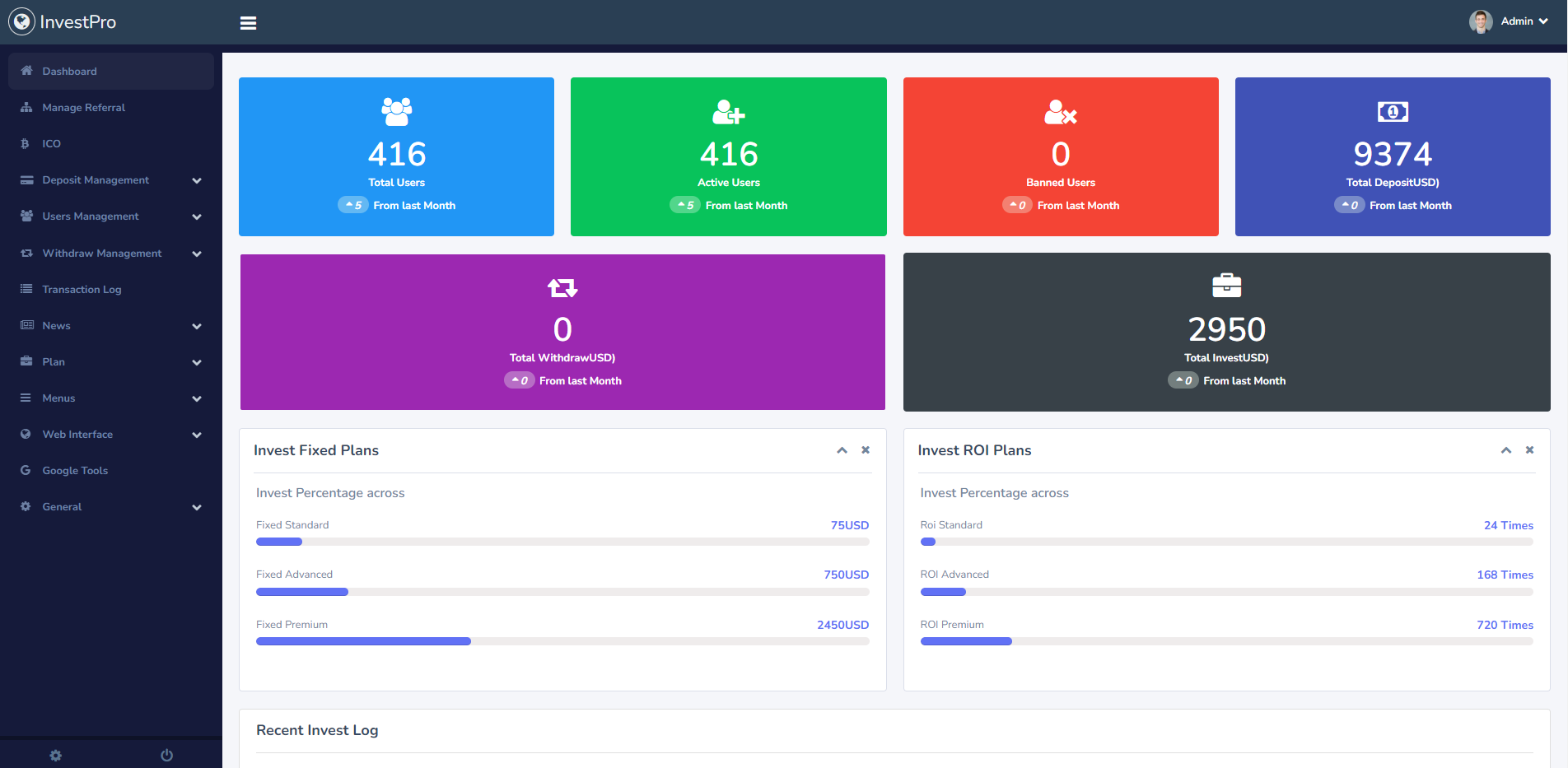The height and width of the screenshot is (768, 1568).
Task: Click the hamburger menu icon in header
Action: pos(248,23)
